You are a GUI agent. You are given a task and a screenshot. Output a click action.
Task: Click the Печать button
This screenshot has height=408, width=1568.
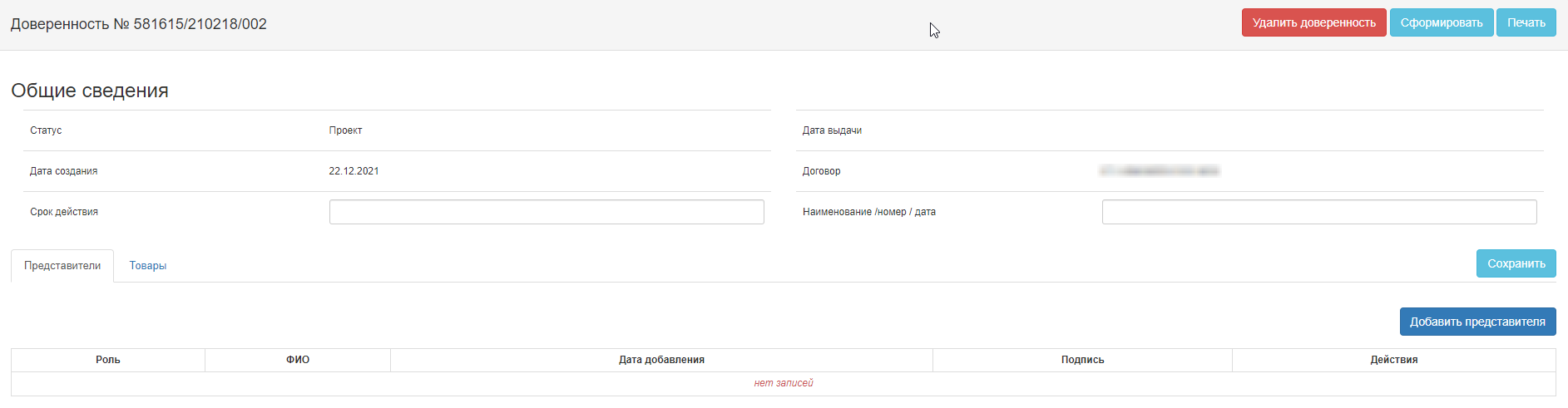pyautogui.click(x=1526, y=22)
